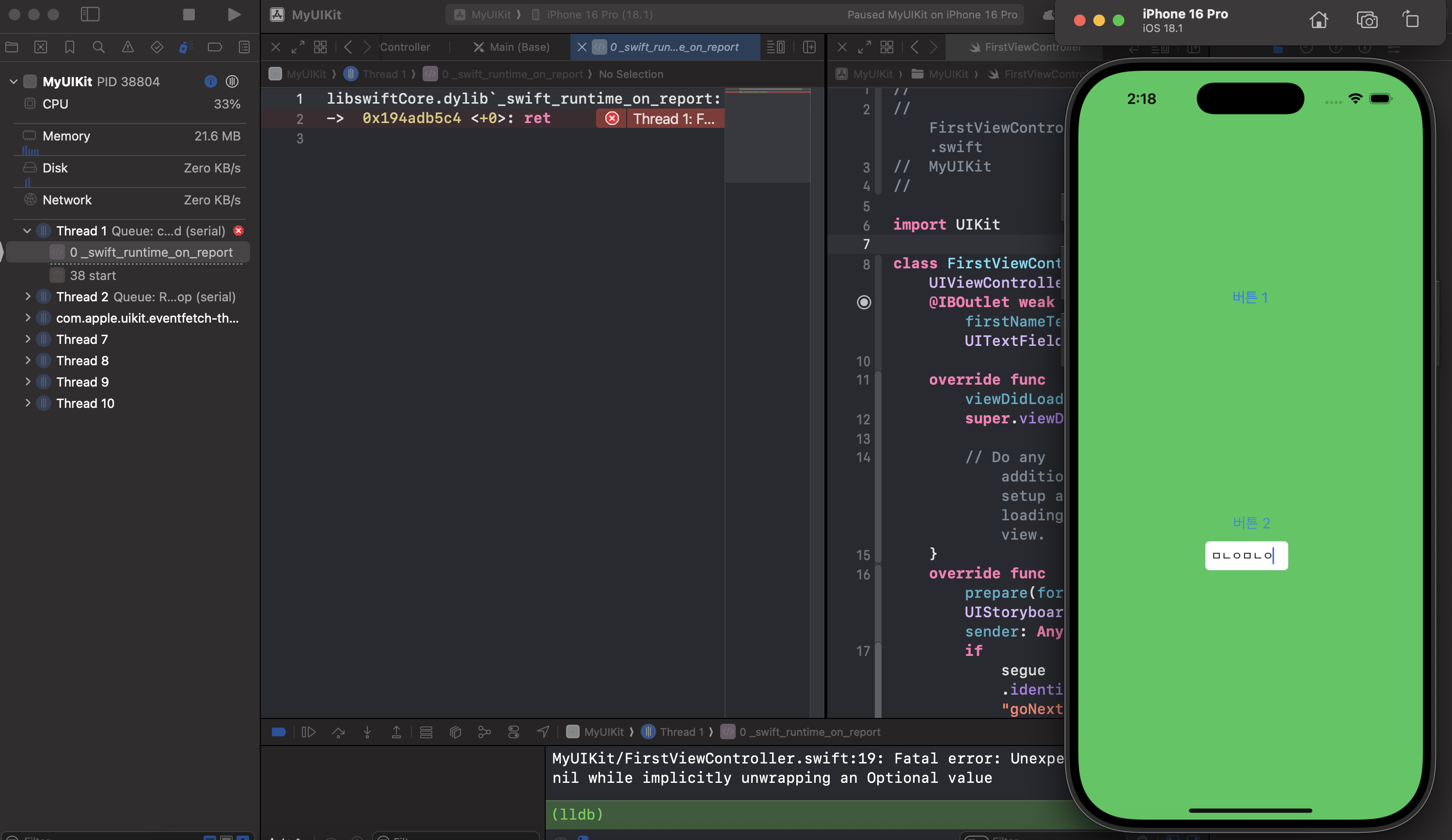Click the text field in simulator
This screenshot has height=840, width=1452.
[1246, 556]
